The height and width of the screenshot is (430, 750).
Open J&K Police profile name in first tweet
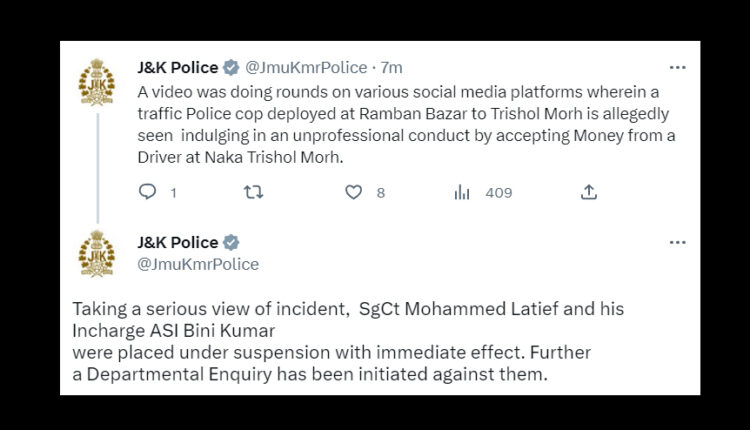(177, 68)
